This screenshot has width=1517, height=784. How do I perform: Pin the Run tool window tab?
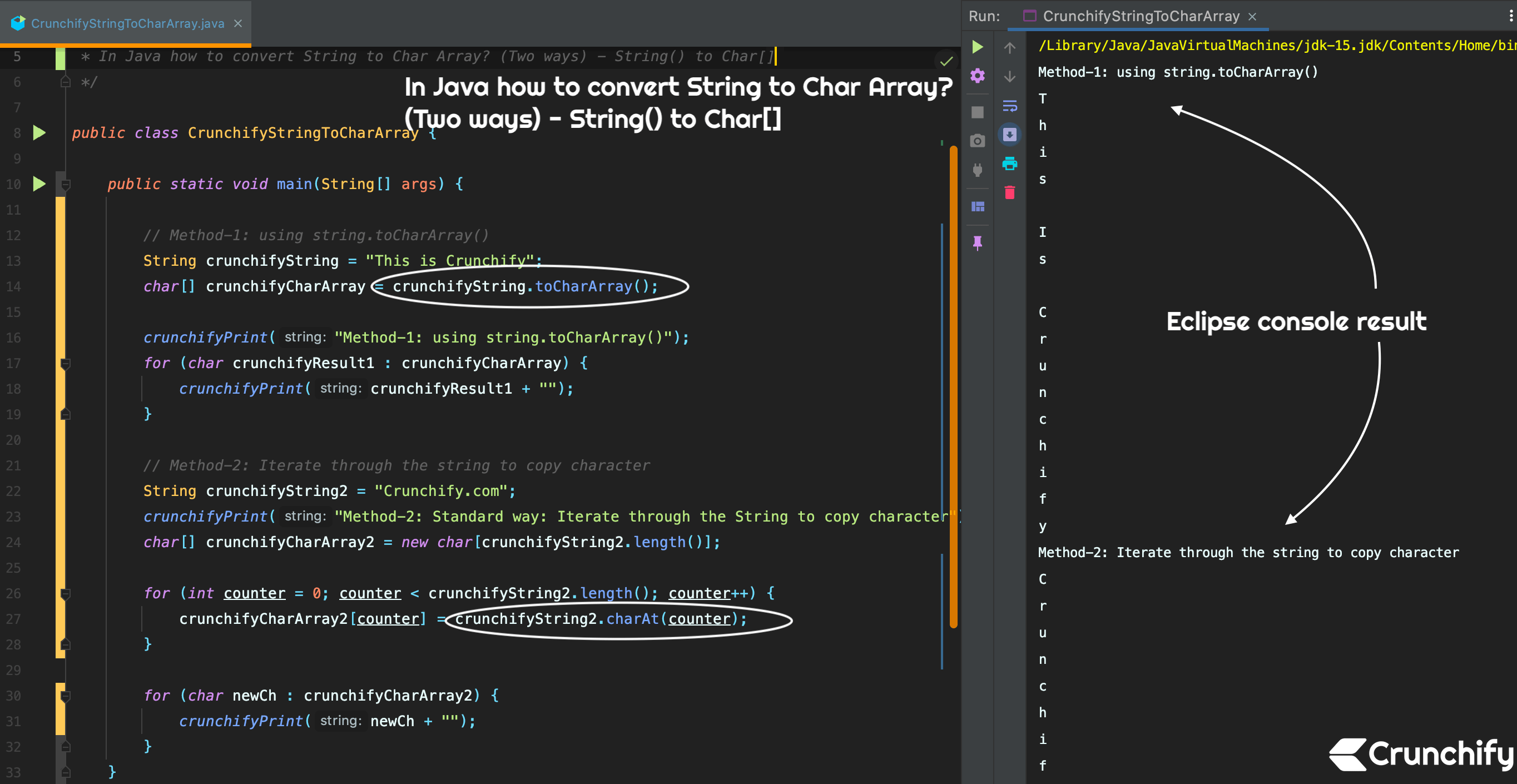(977, 241)
